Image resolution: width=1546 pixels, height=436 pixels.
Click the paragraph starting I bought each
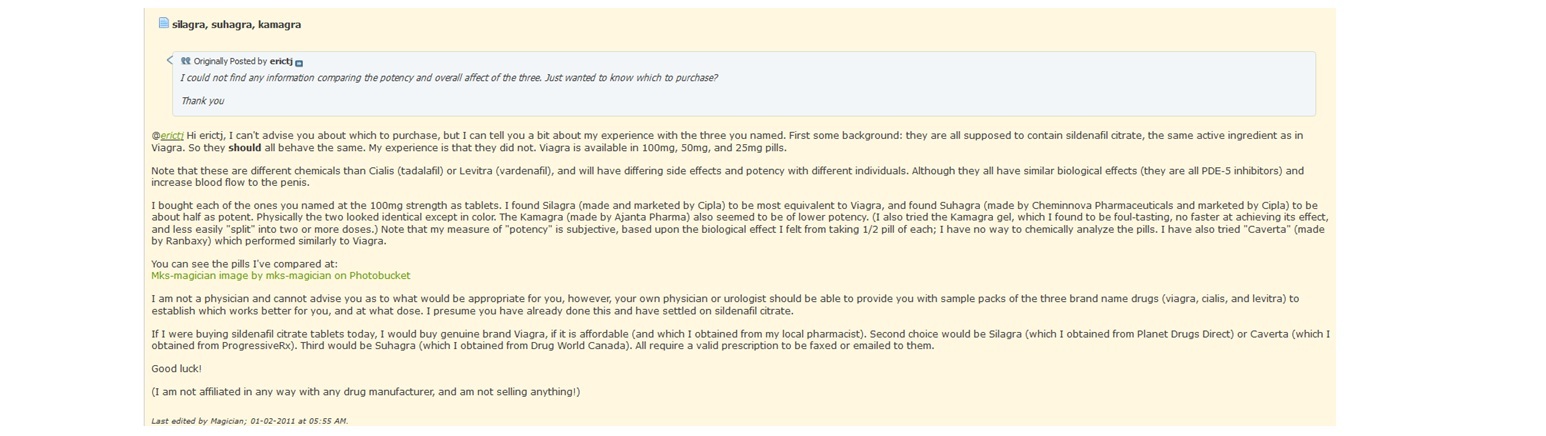pos(740,223)
